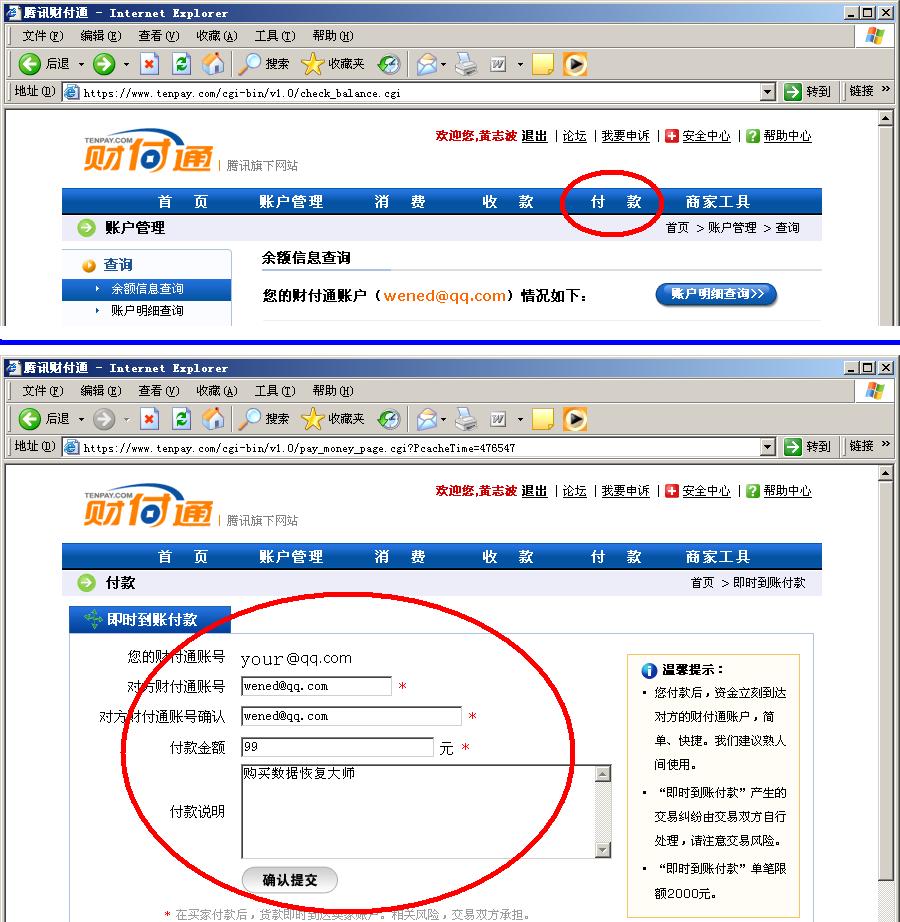Expand edit dropdown arrow in balance-query window
The width and height of the screenshot is (900, 922).
(x=520, y=64)
